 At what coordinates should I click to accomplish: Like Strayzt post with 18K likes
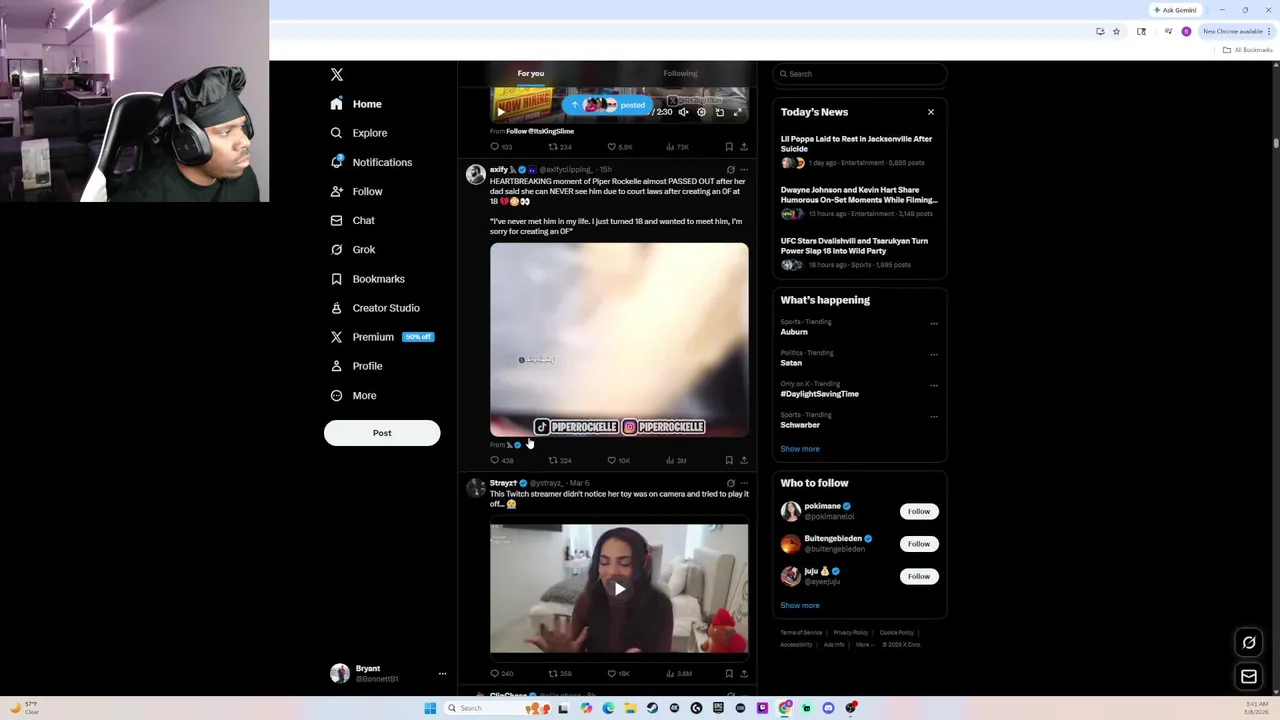point(619,674)
